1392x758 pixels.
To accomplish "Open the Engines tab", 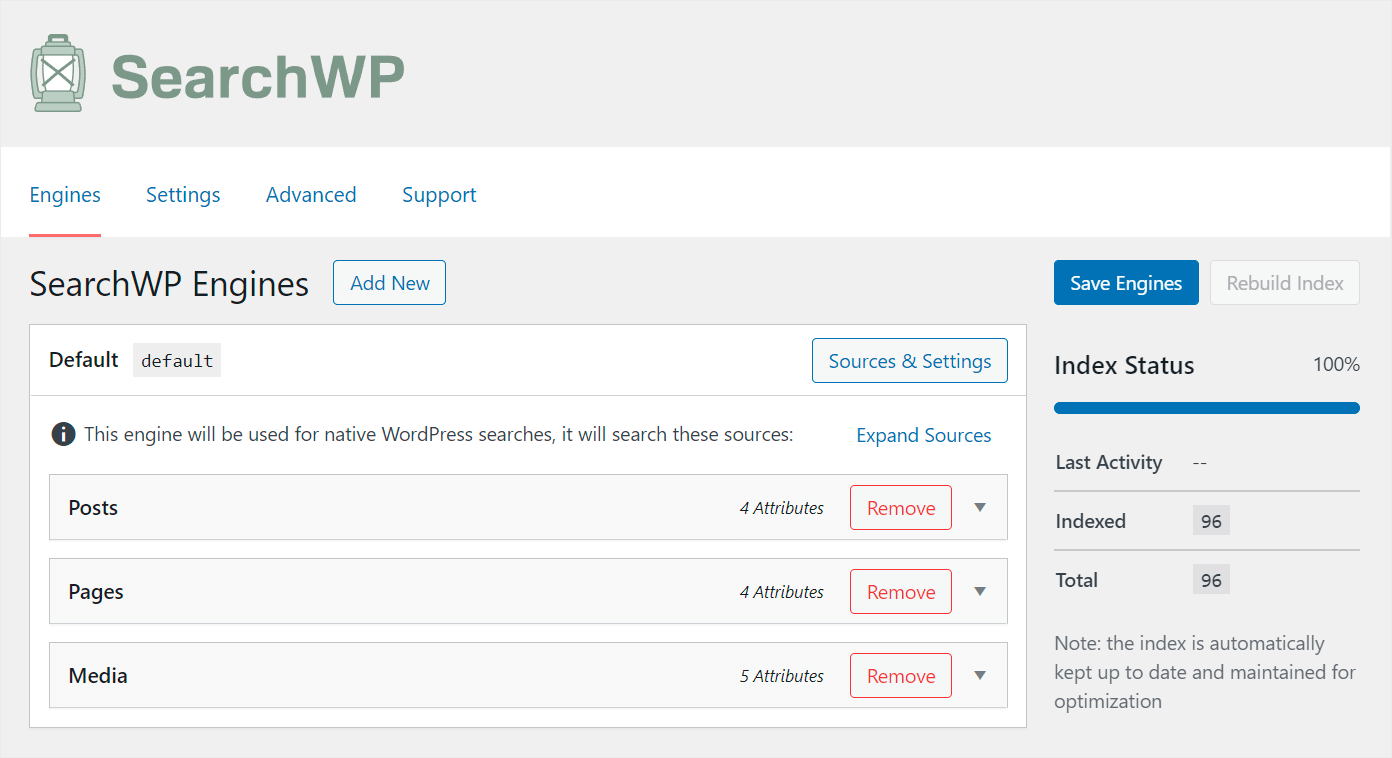I will click(x=65, y=195).
